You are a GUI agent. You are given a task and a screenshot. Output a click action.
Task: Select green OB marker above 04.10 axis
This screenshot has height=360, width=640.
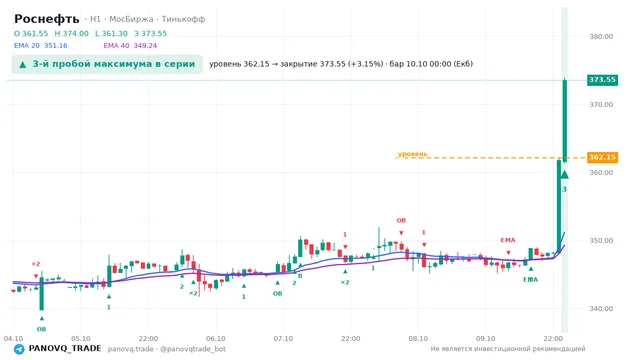click(x=42, y=329)
